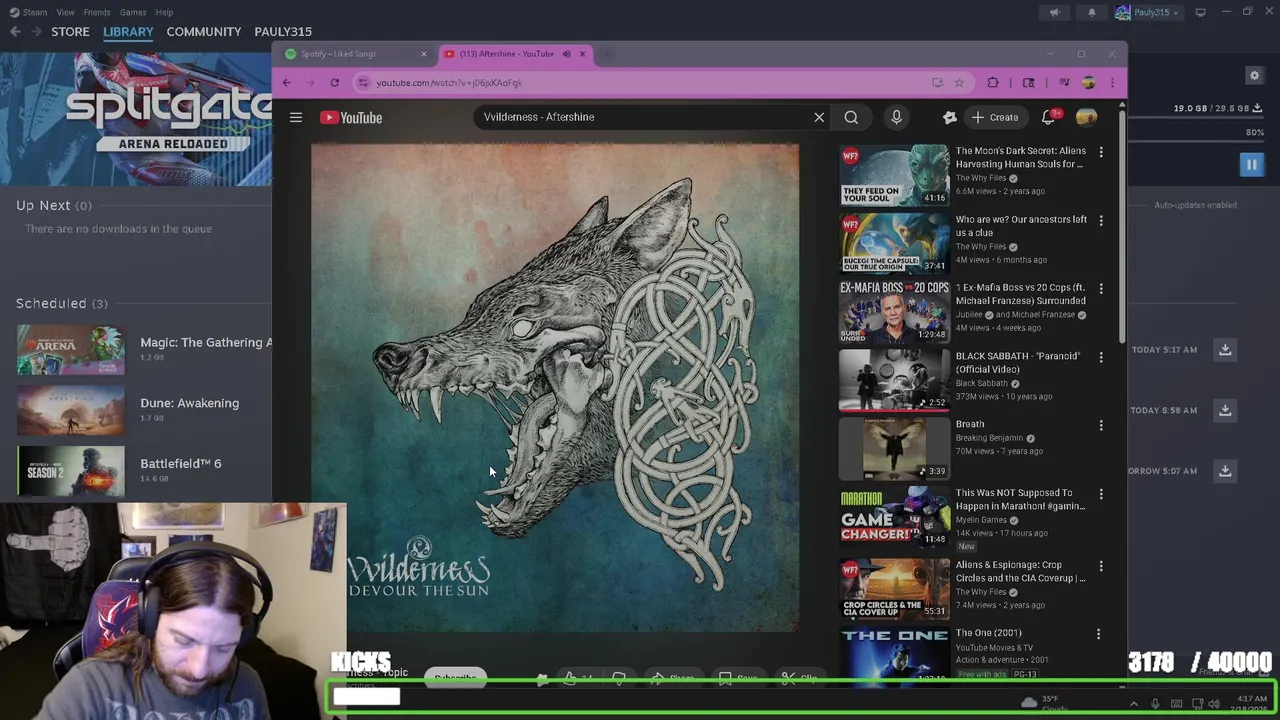The image size is (1280, 720).
Task: Open options for Who are we? video
Action: coord(1101,220)
